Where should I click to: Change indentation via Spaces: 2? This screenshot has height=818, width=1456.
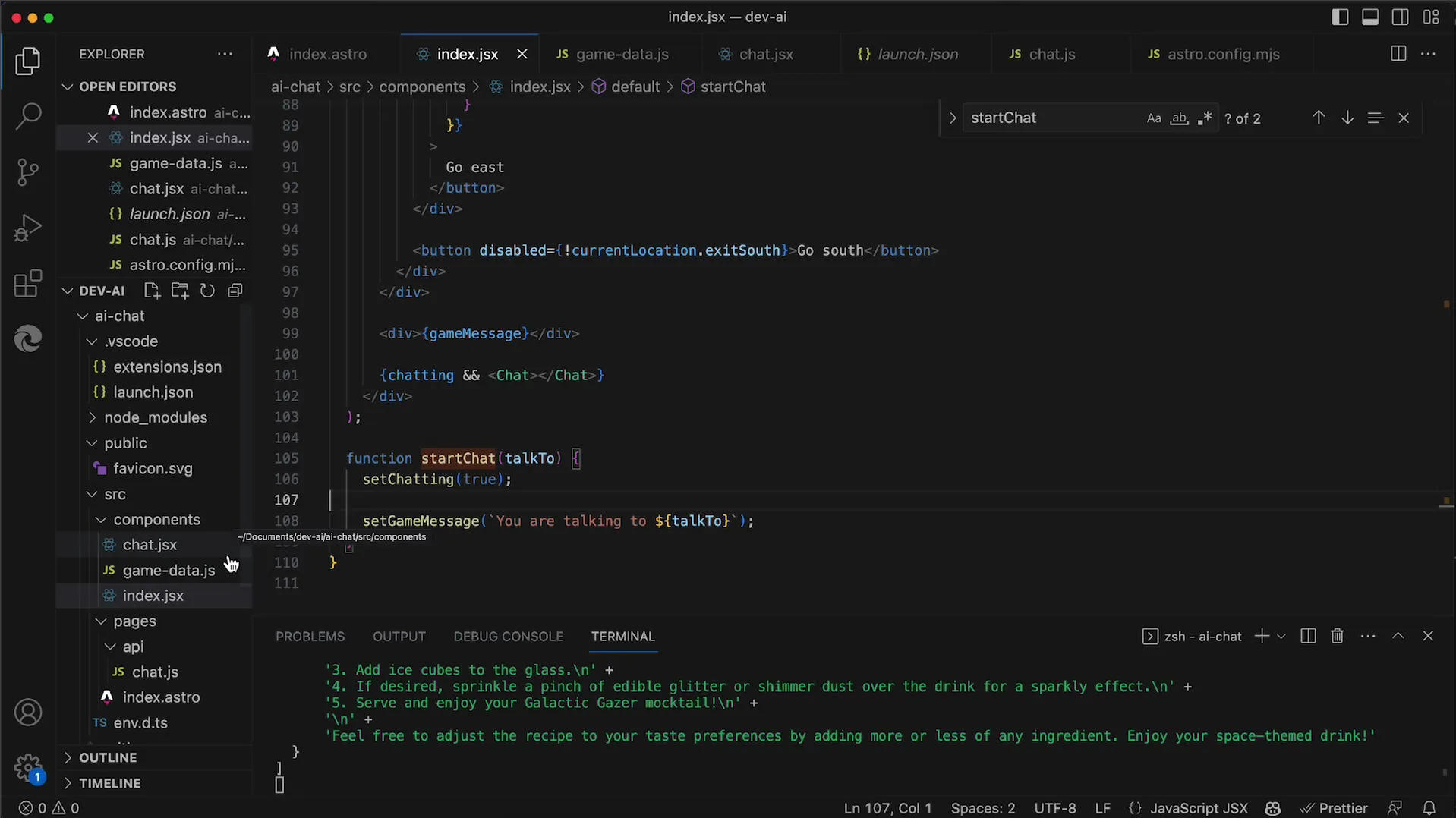click(983, 808)
